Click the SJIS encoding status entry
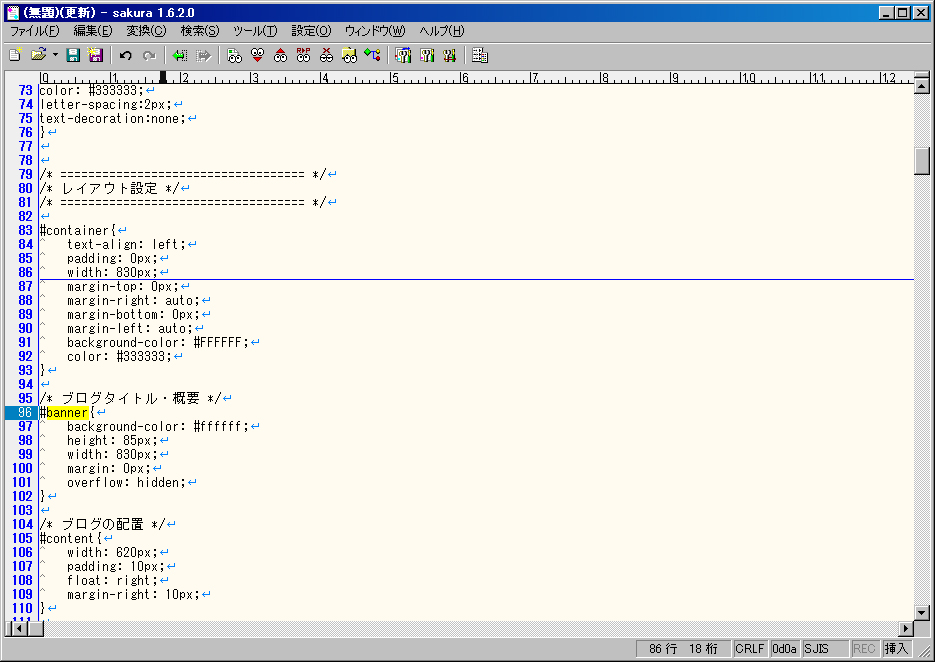935x662 pixels. (x=825, y=648)
